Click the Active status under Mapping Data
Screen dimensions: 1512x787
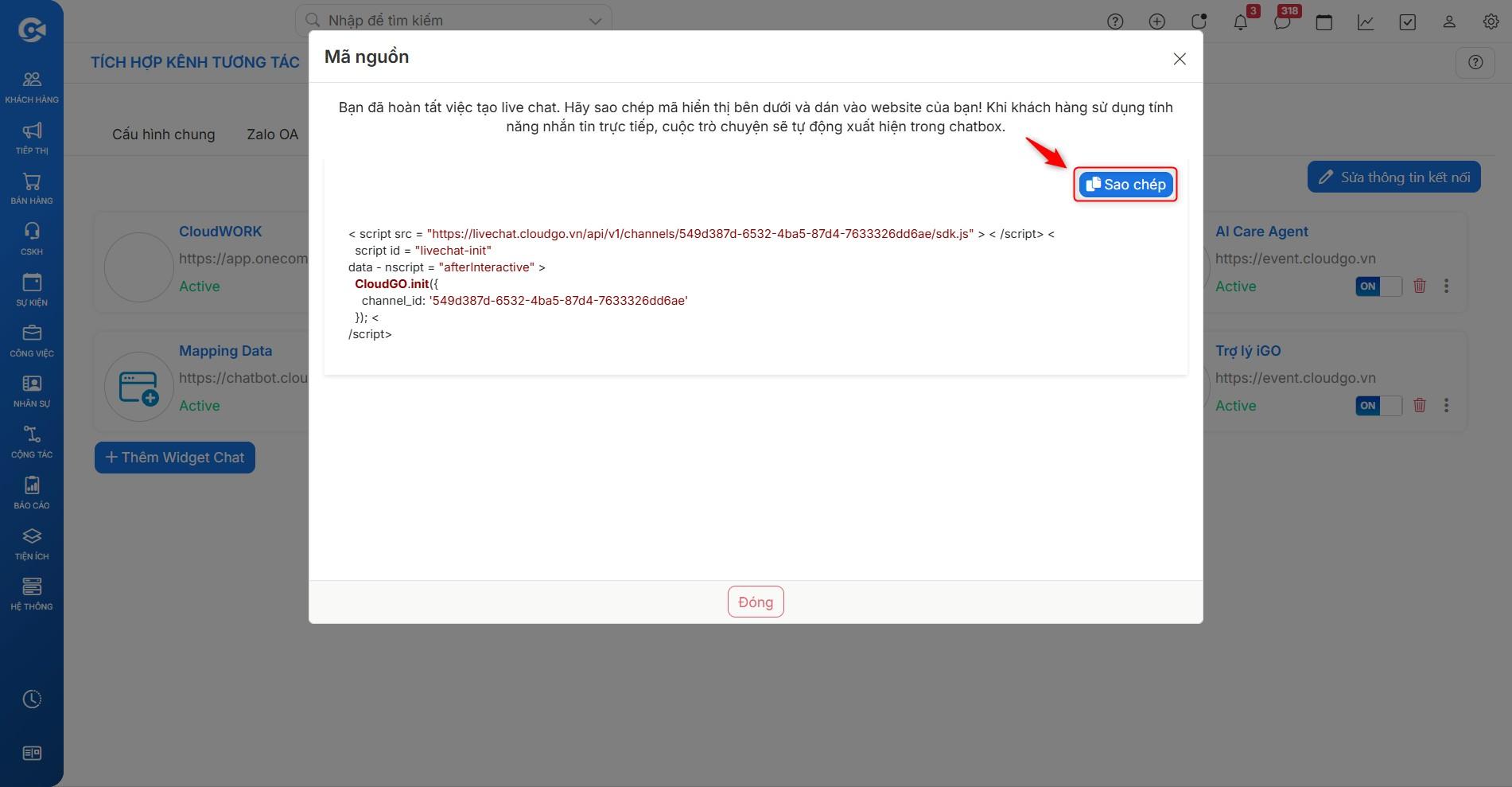click(x=200, y=406)
